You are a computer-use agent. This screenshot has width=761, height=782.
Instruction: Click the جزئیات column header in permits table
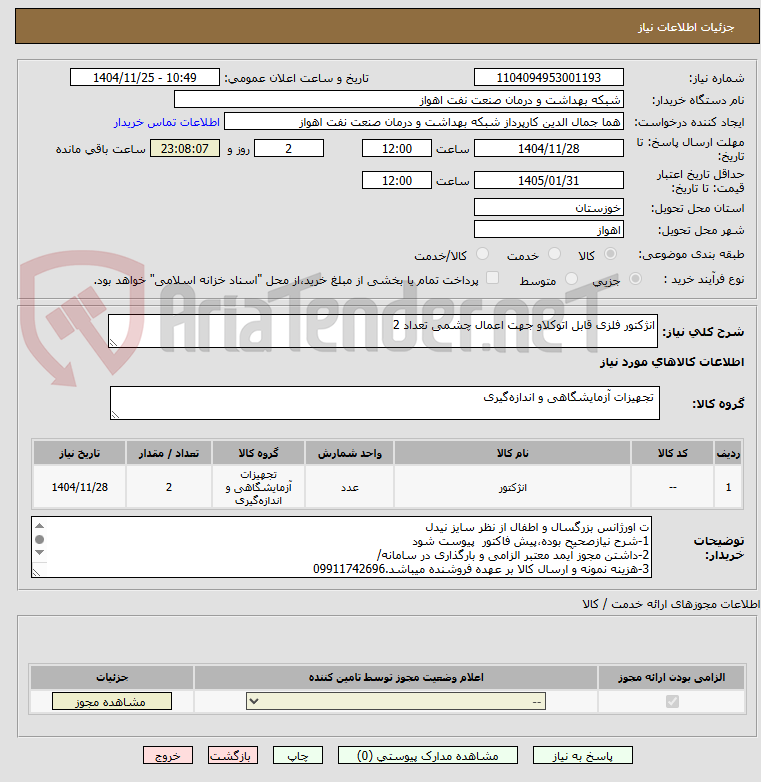coord(112,677)
